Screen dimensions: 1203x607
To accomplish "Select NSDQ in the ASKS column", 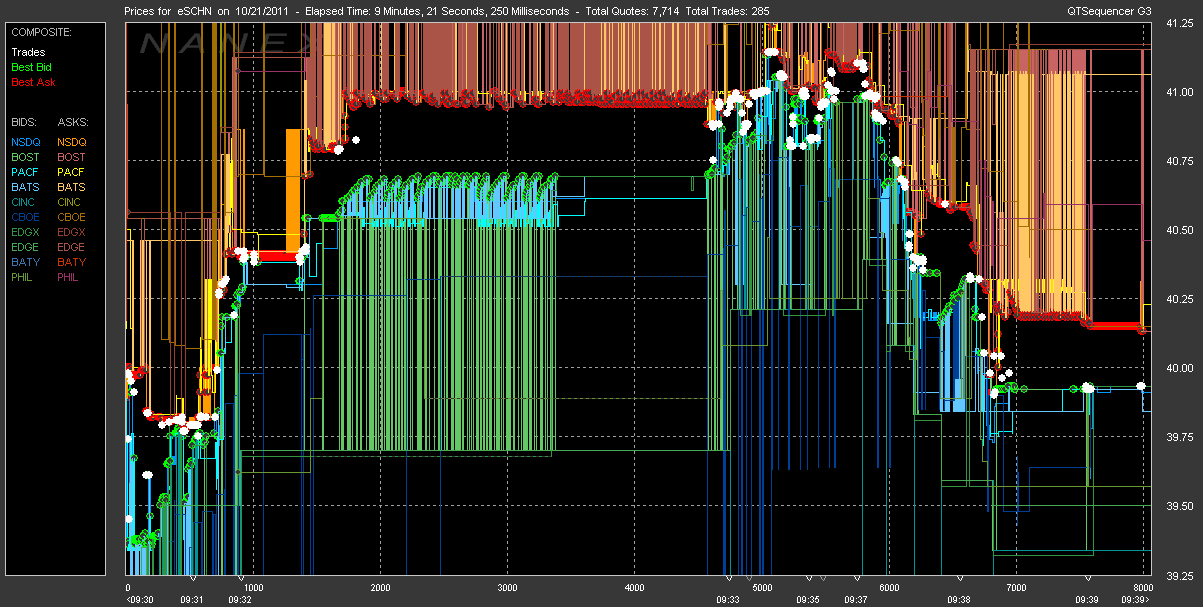I will [x=72, y=142].
